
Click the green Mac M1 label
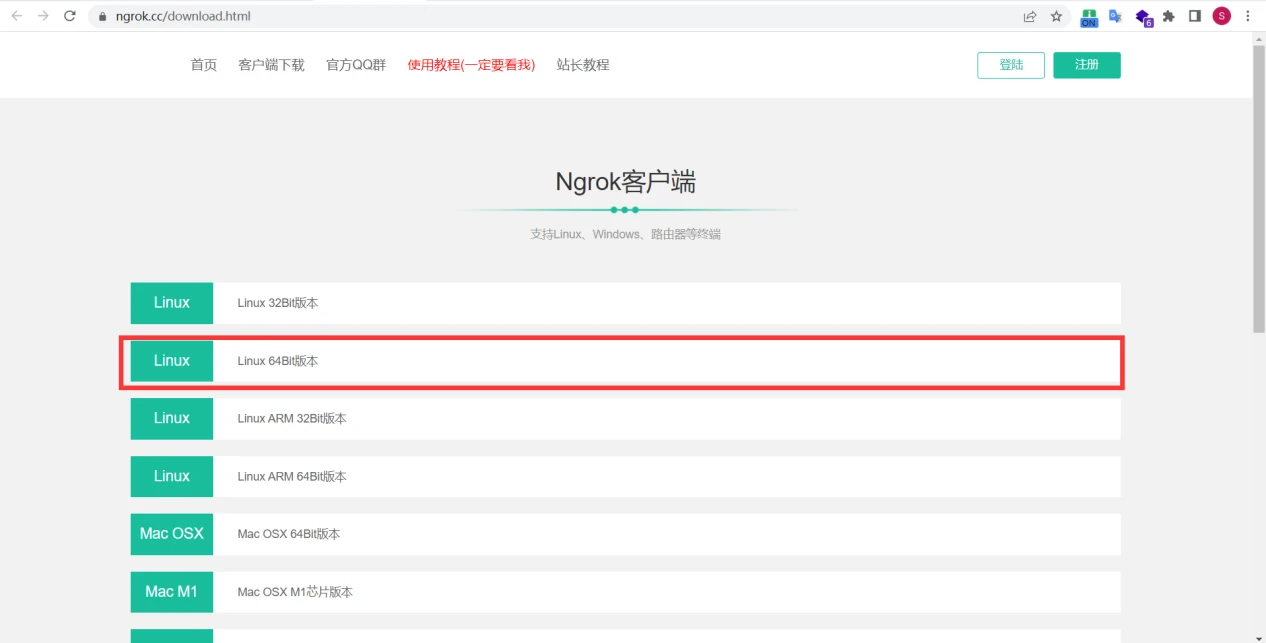(x=172, y=592)
